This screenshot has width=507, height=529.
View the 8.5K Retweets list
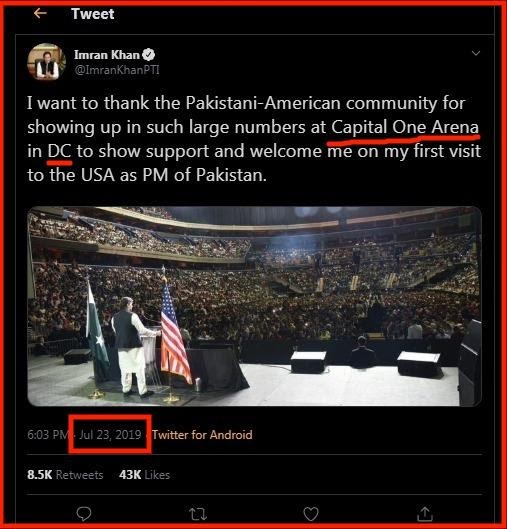[x=65, y=475]
